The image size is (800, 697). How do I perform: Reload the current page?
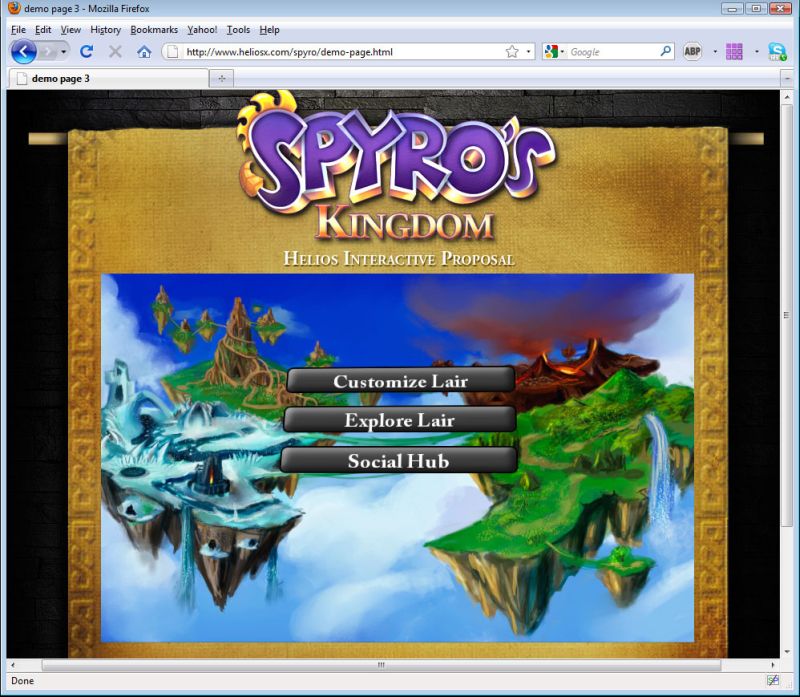click(87, 52)
